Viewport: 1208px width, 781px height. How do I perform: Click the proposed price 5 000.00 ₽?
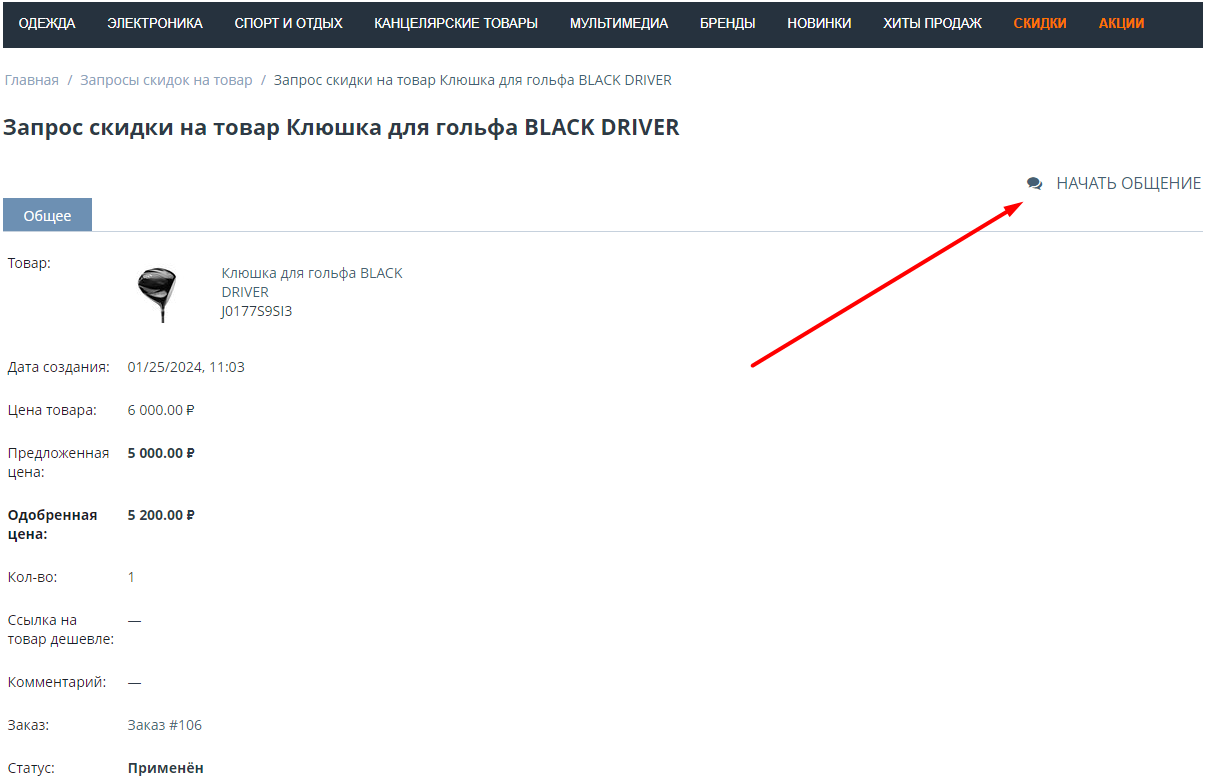click(161, 453)
